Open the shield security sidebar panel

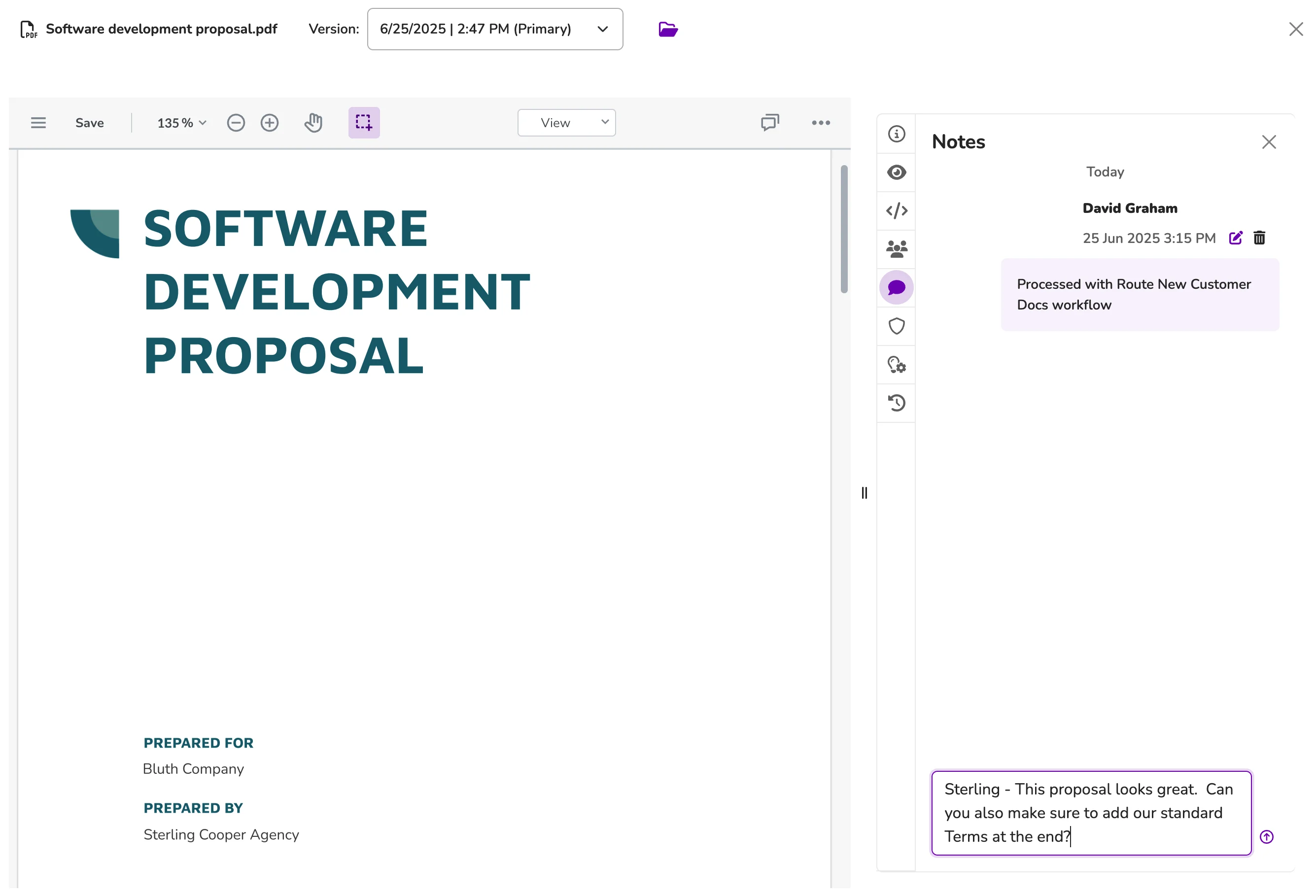[x=897, y=326]
